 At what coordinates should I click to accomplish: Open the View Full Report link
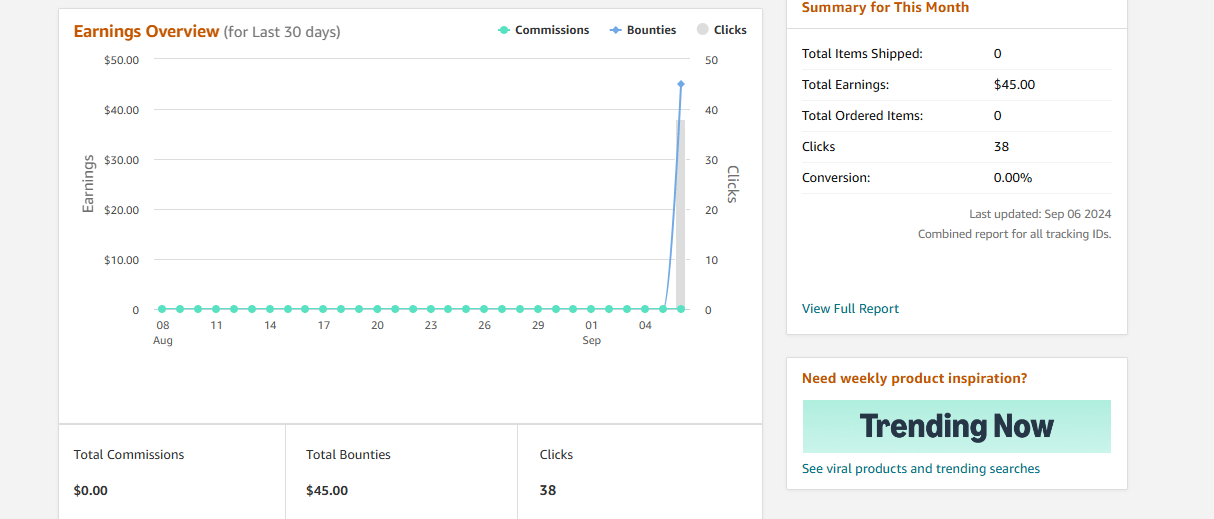(850, 309)
